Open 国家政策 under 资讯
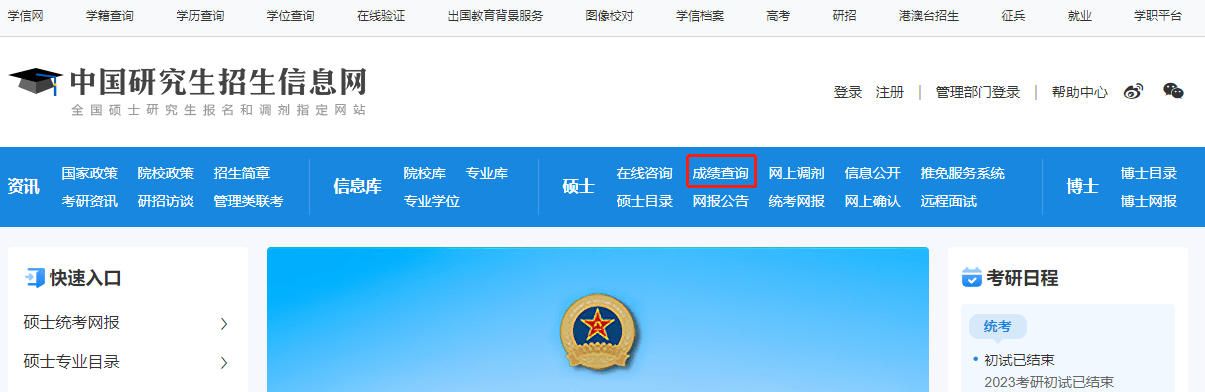Image resolution: width=1205 pixels, height=392 pixels. (90, 173)
